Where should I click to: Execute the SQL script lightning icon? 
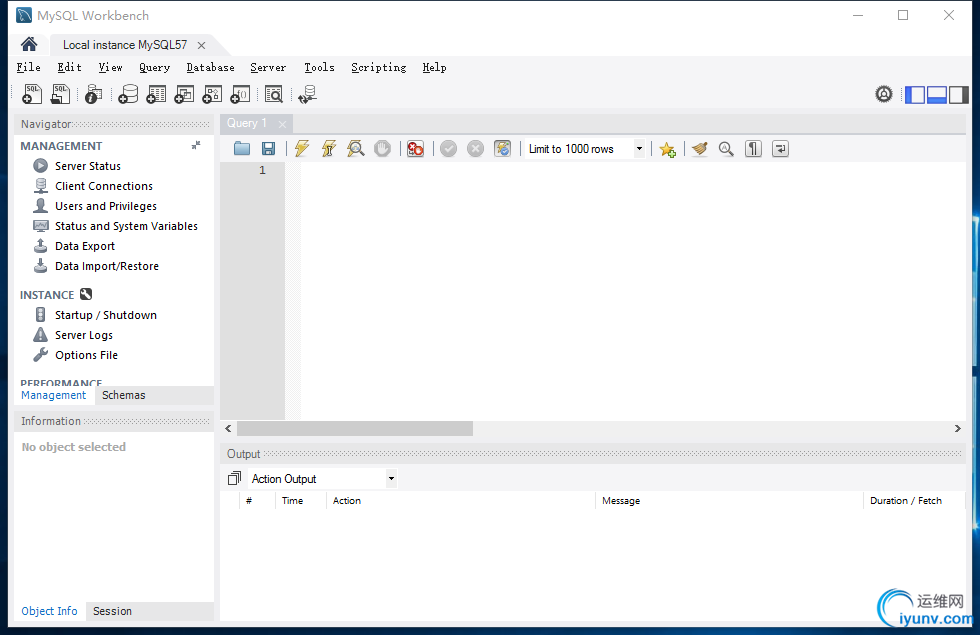pyautogui.click(x=302, y=149)
